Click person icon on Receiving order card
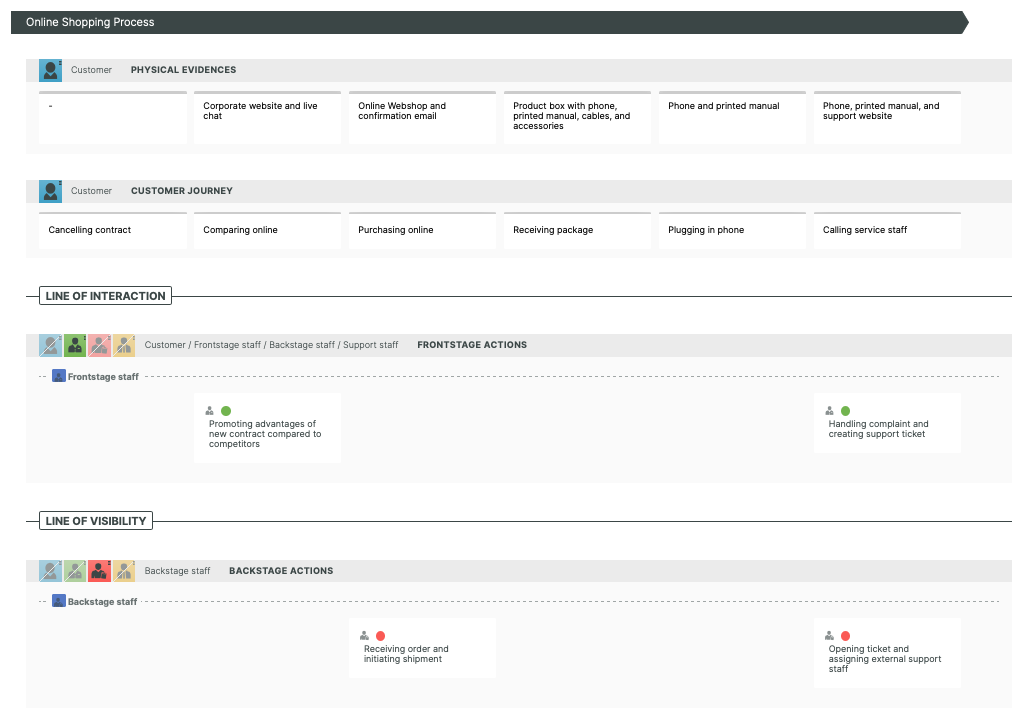Viewport: 1028px width, 725px height. 365,636
